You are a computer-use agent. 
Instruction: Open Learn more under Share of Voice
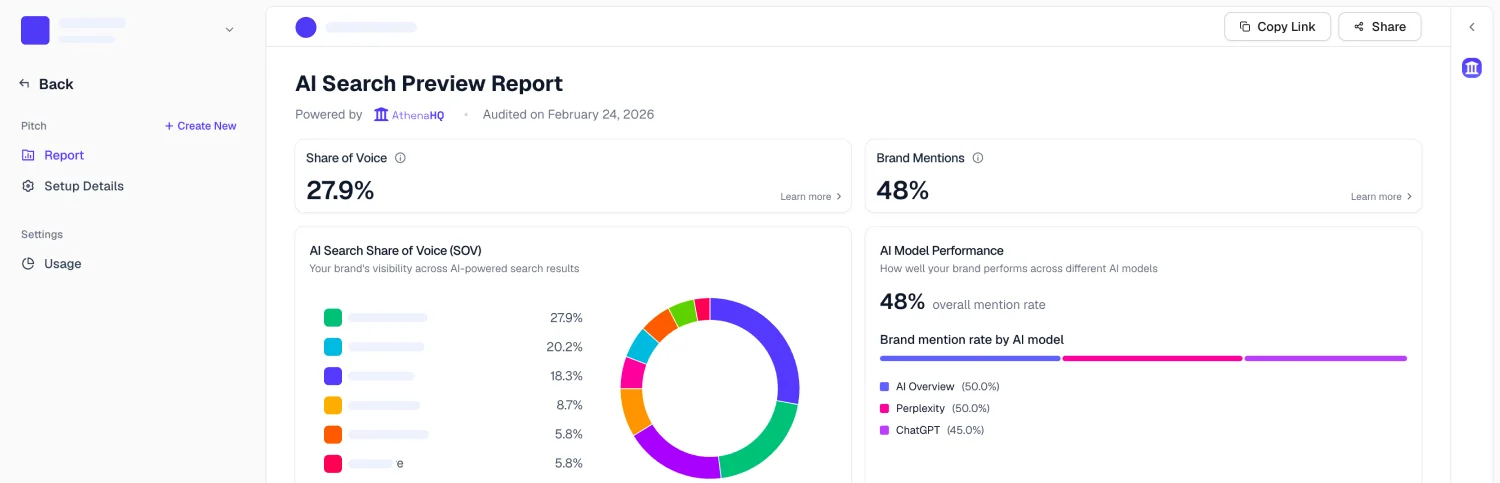click(811, 197)
